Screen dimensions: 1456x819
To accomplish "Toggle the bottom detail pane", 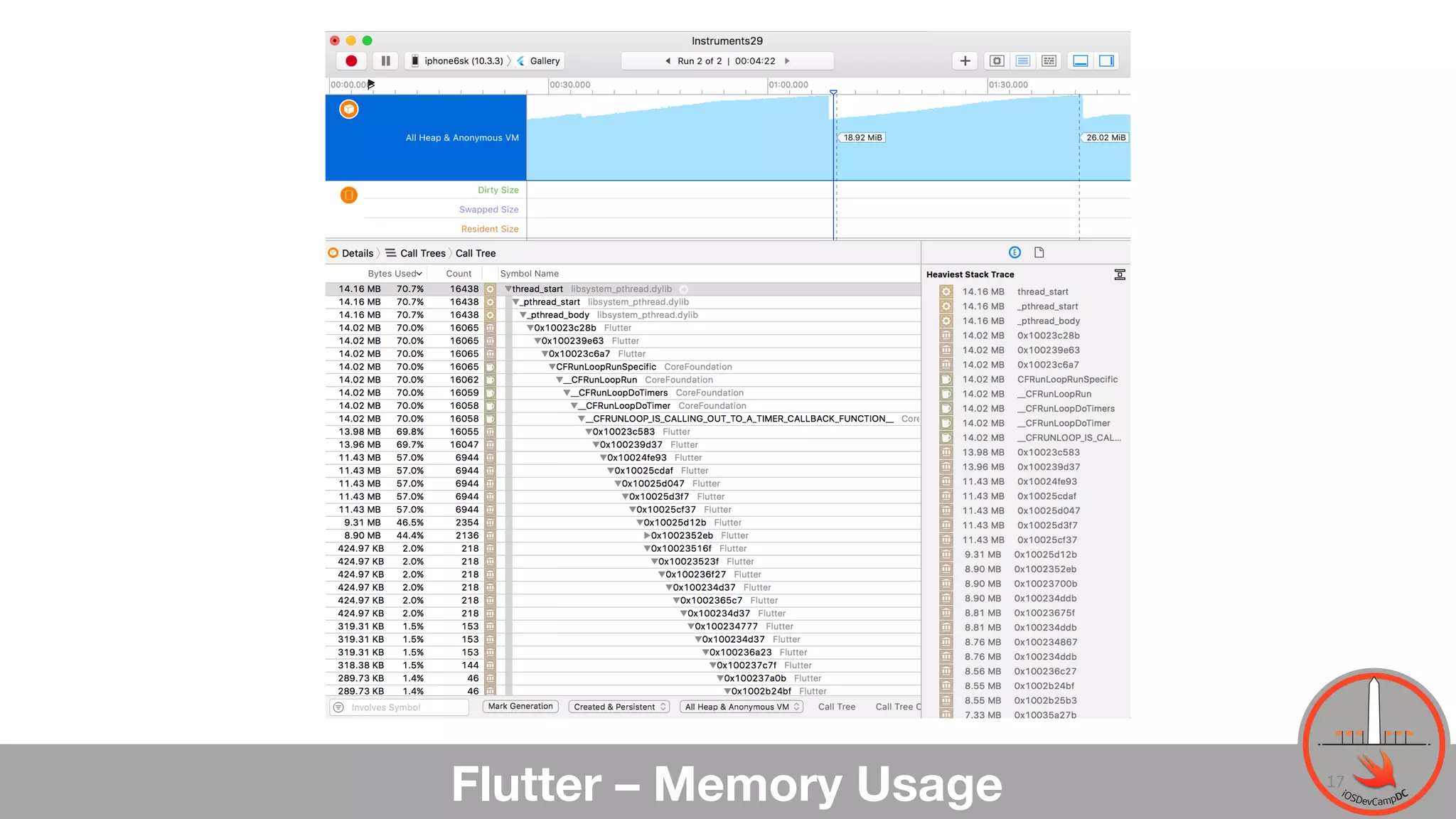I will point(1081,61).
